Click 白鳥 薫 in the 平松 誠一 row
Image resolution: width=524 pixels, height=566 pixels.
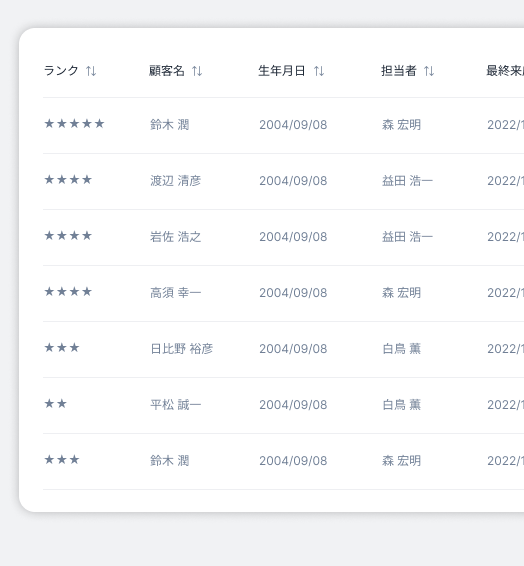[401, 405]
